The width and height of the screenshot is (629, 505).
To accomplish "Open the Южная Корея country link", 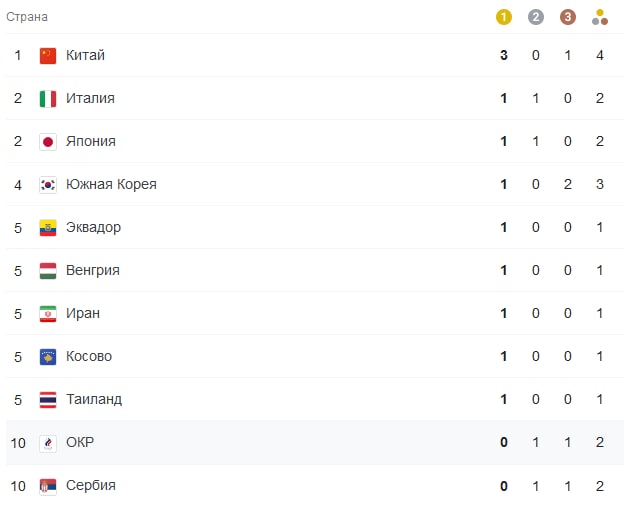I will (111, 185).
